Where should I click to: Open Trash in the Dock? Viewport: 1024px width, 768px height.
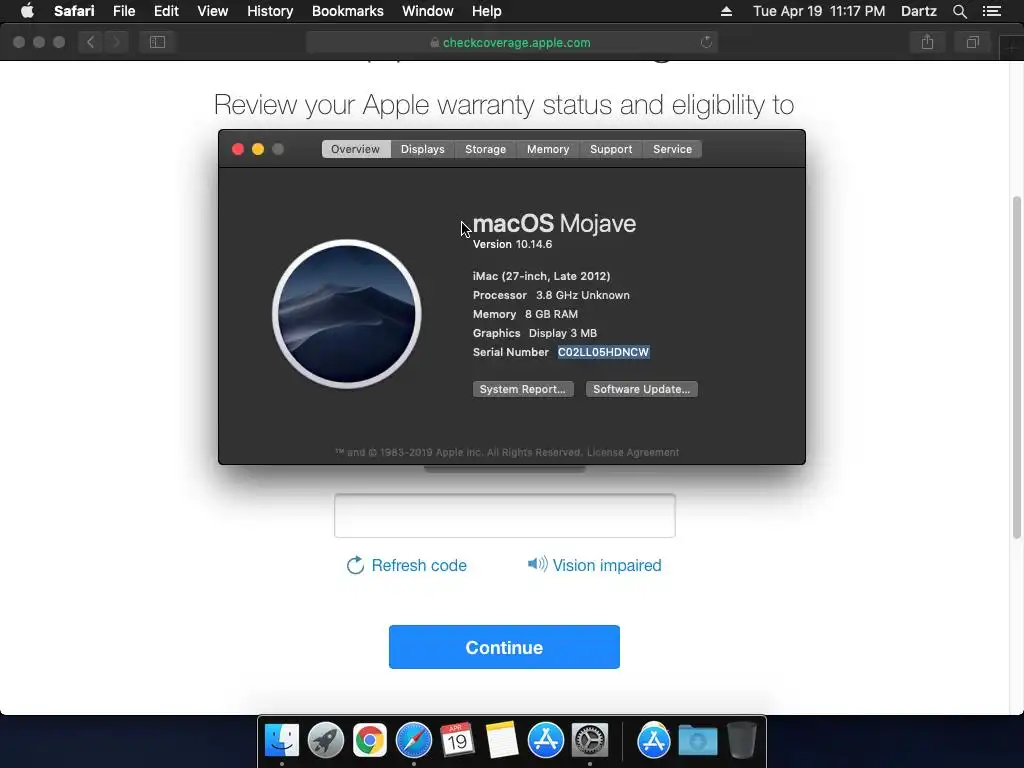[x=741, y=741]
